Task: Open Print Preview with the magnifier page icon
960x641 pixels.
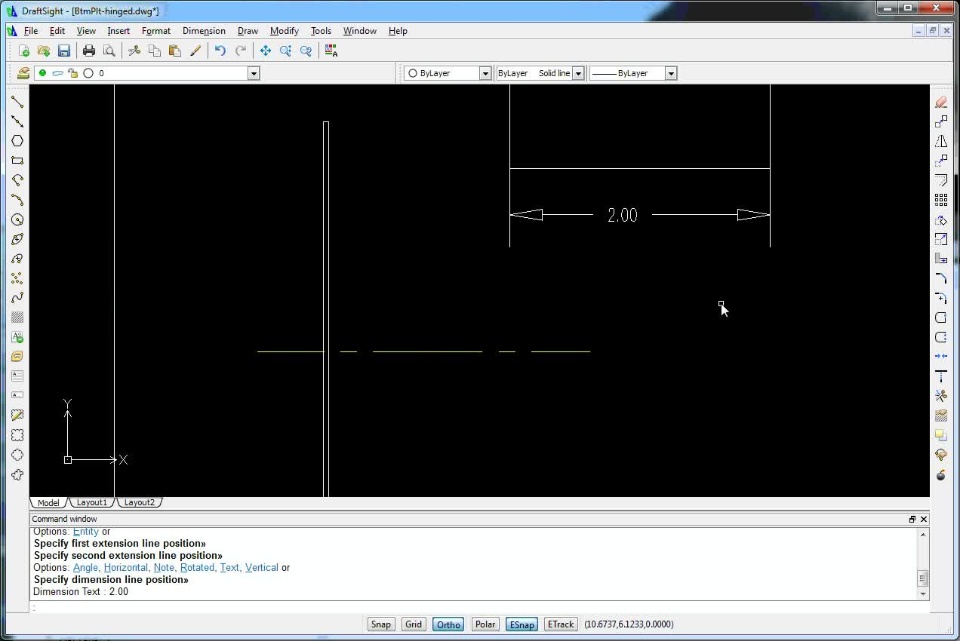Action: tap(109, 51)
